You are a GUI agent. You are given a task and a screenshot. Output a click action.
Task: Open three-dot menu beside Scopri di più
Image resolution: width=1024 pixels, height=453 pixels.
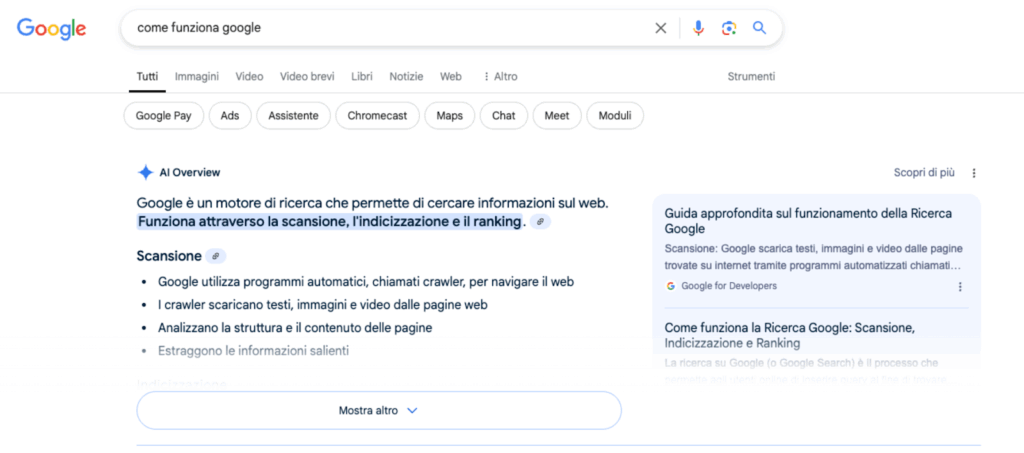[x=974, y=173]
